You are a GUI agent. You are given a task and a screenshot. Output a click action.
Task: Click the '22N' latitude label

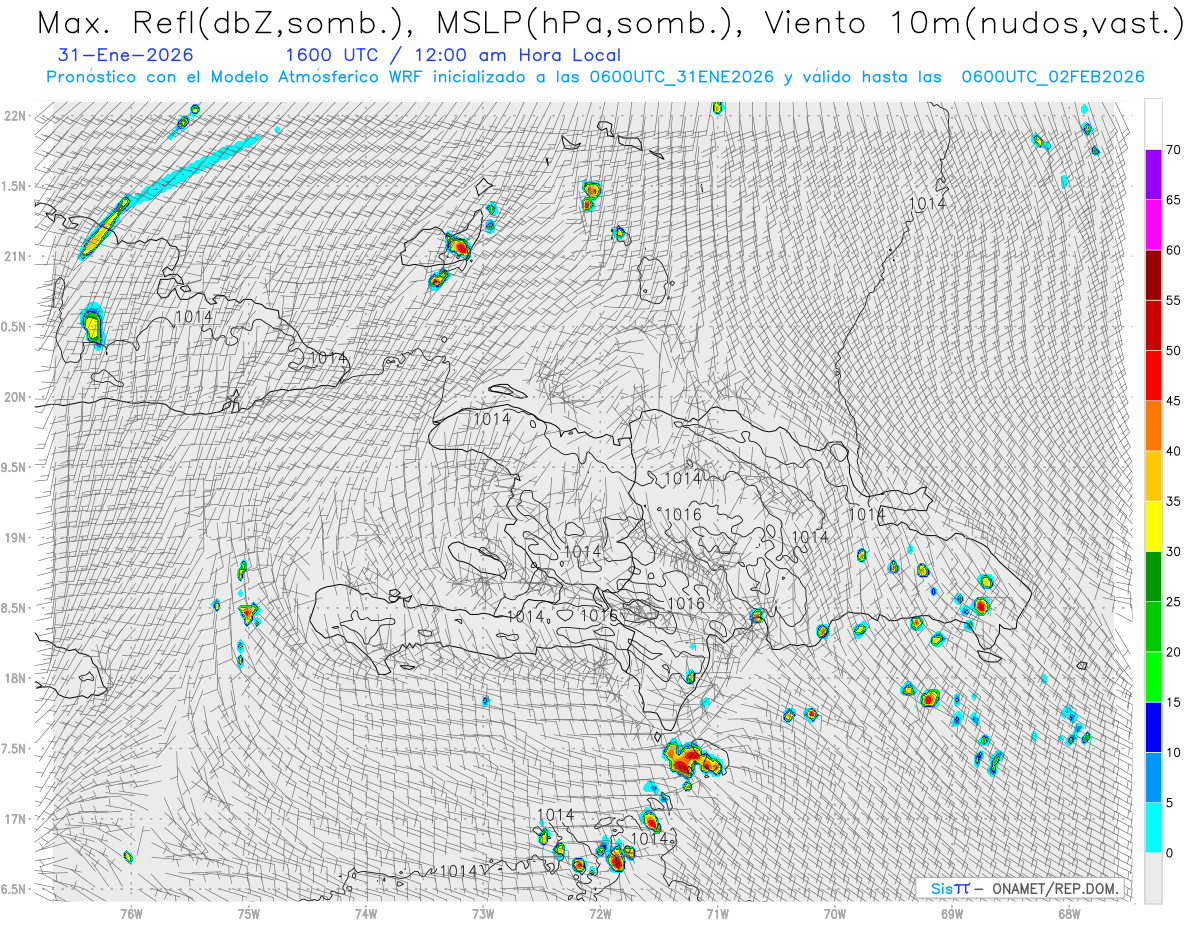(x=14, y=116)
